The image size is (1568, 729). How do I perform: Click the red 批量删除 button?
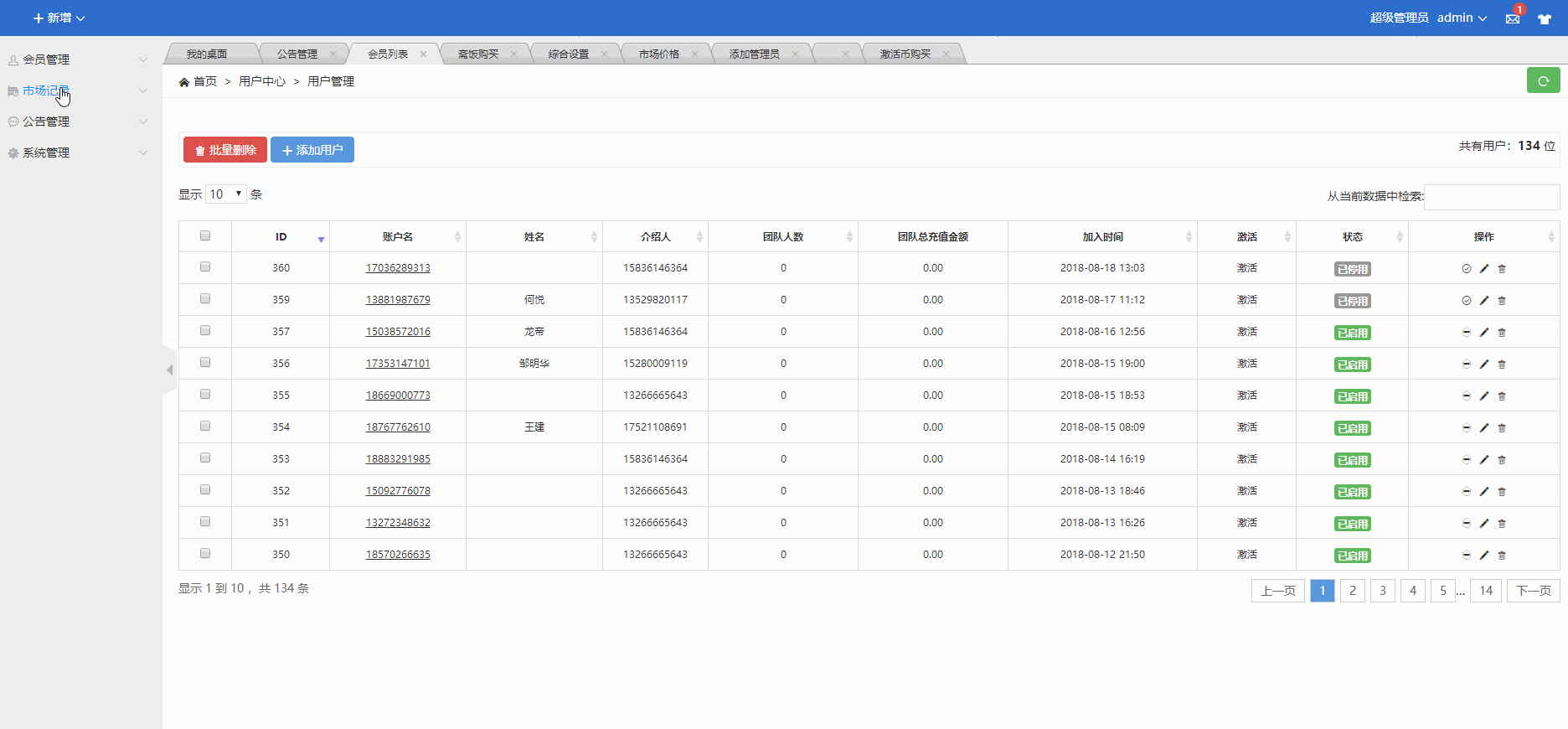point(225,150)
